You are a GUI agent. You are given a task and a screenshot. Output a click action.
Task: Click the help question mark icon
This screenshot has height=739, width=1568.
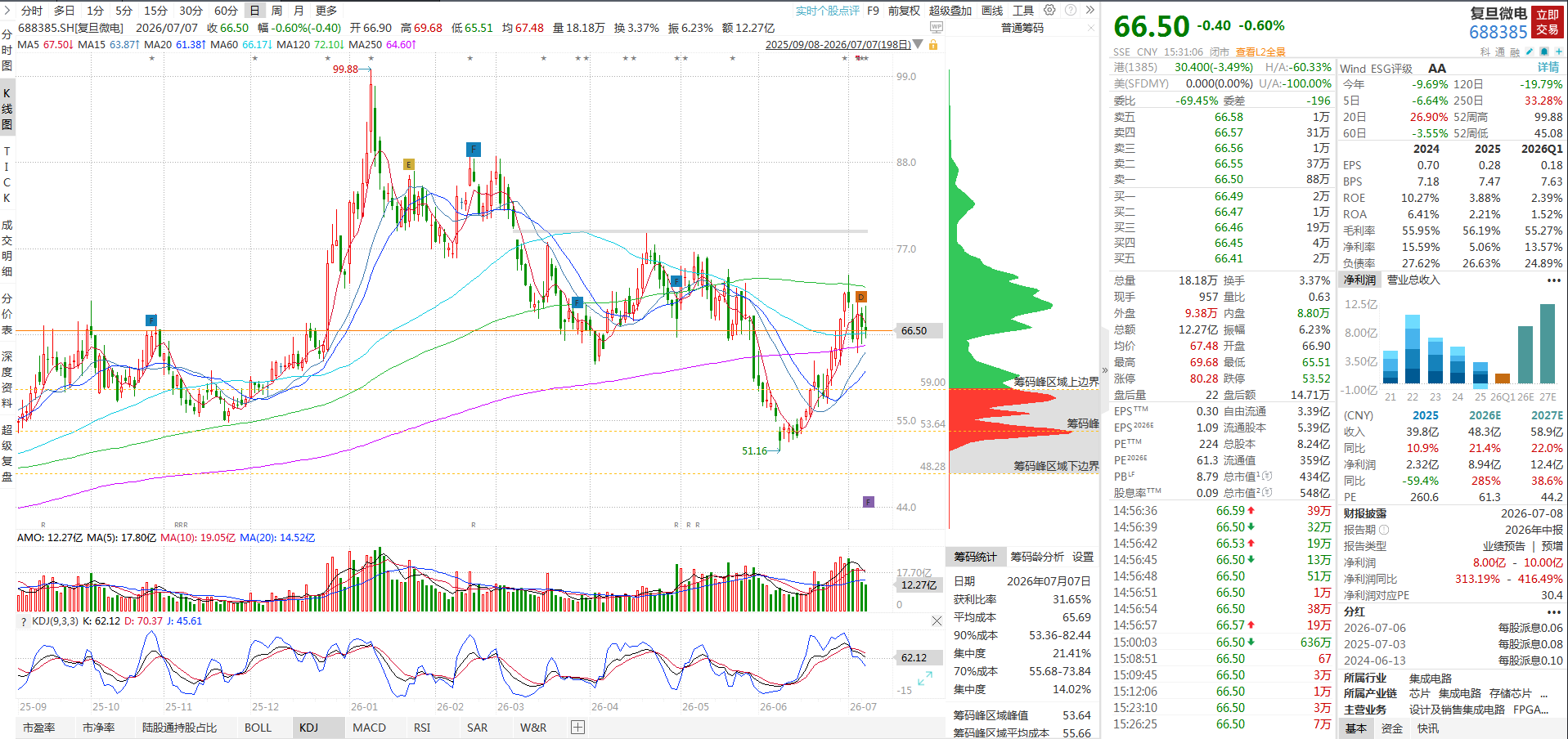pyautogui.click(x=1071, y=10)
